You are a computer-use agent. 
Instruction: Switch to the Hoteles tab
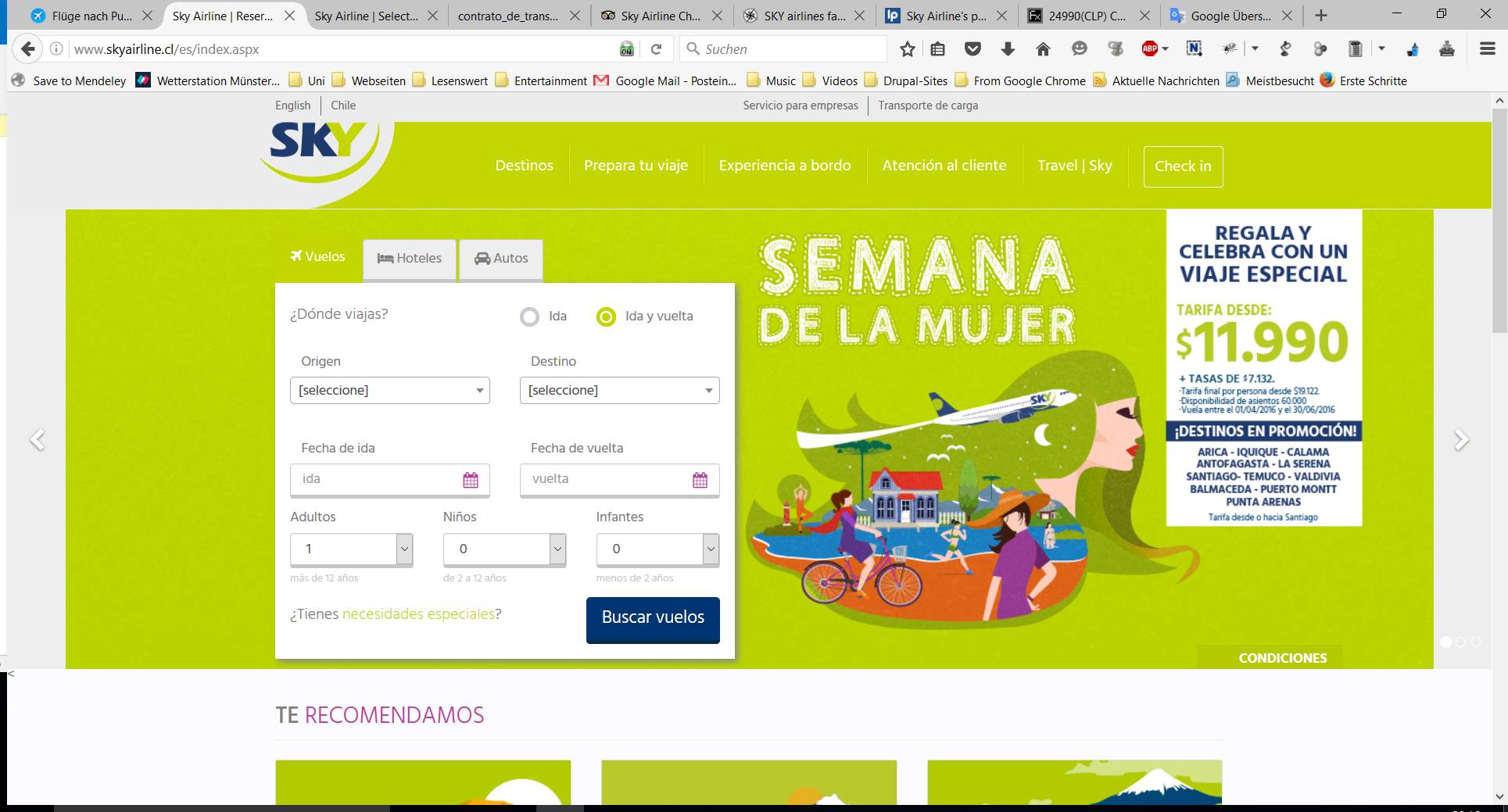tap(410, 259)
